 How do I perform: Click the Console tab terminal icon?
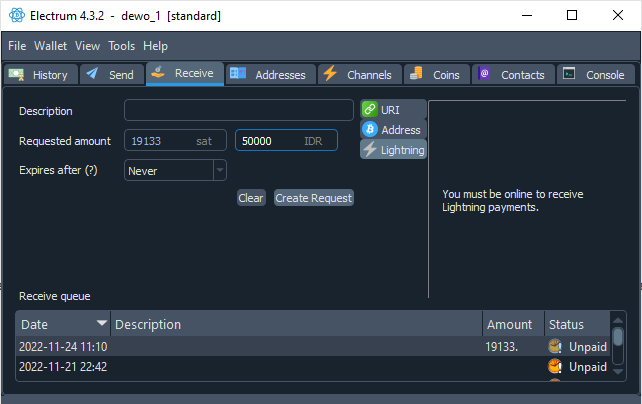[569, 73]
